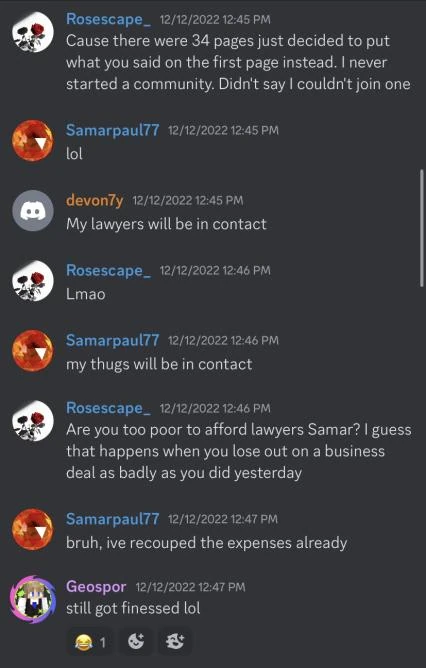426x668 pixels.
Task: Select the 'still got finessed lol' message
Action: coord(133,608)
